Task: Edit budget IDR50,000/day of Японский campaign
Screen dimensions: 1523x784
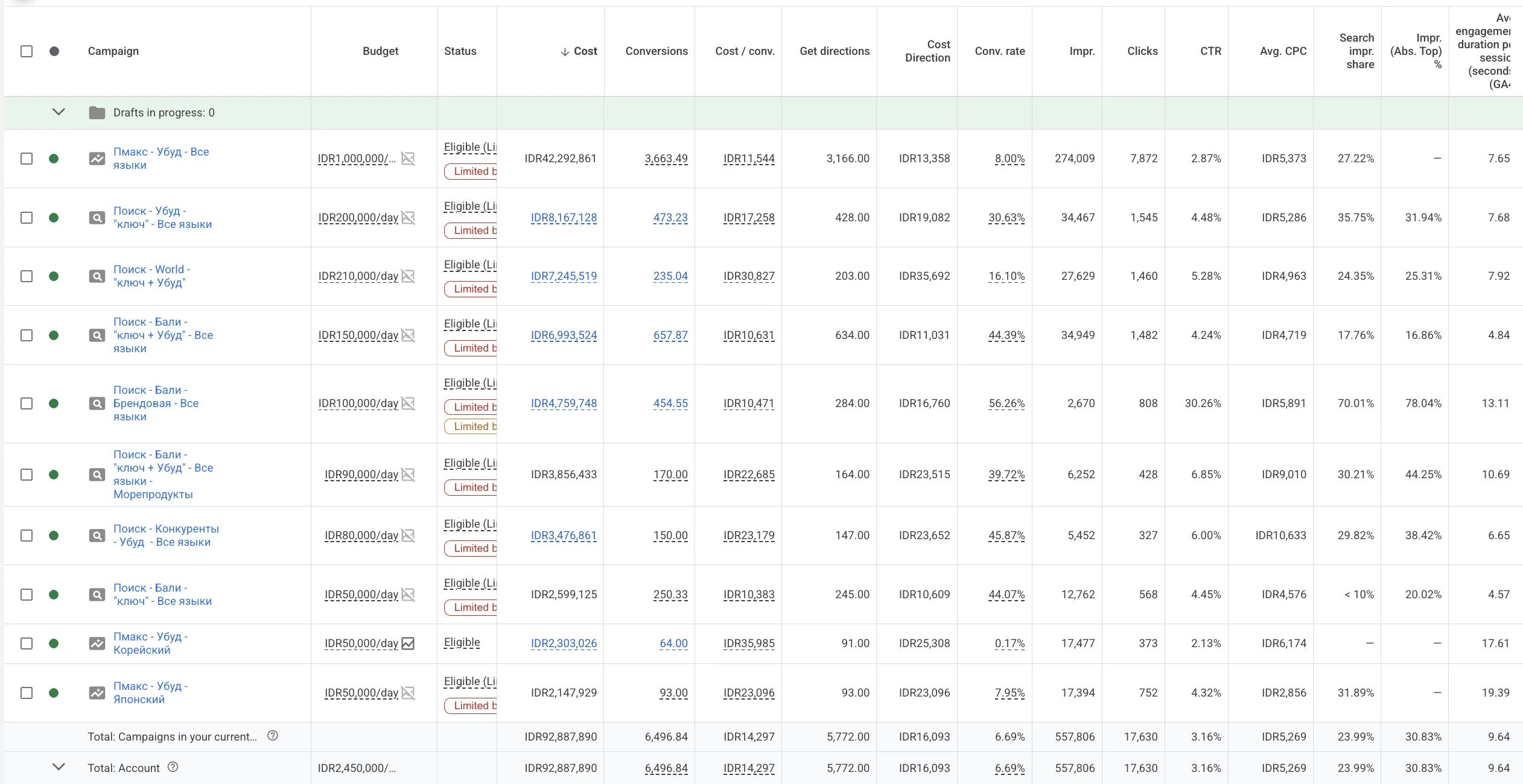Action: [x=361, y=693]
